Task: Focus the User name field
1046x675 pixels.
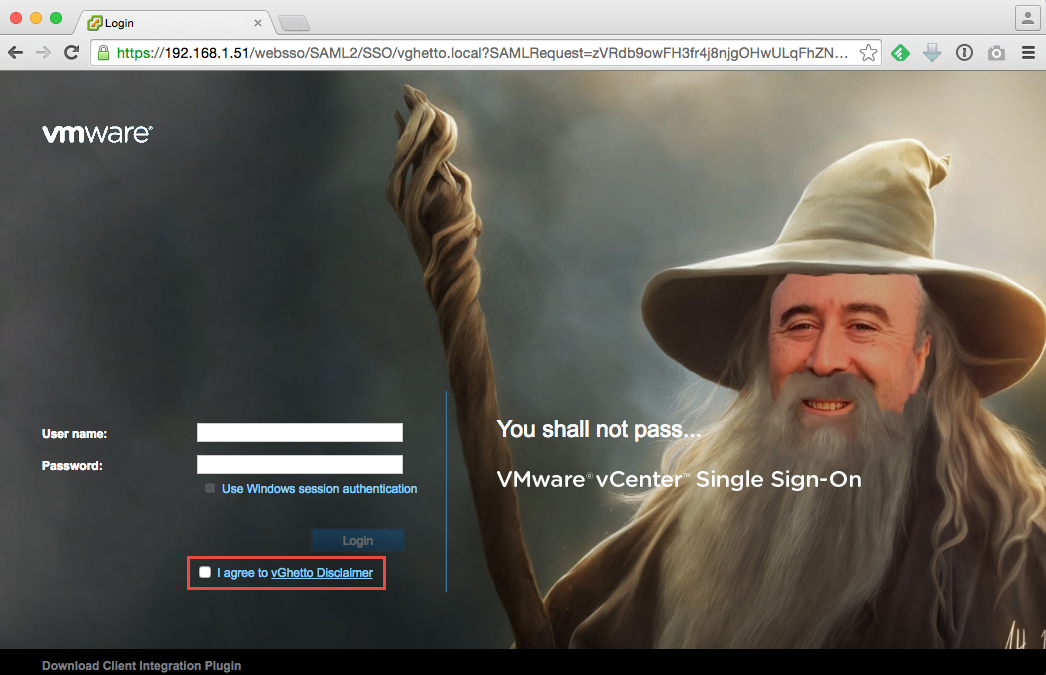Action: coord(300,432)
